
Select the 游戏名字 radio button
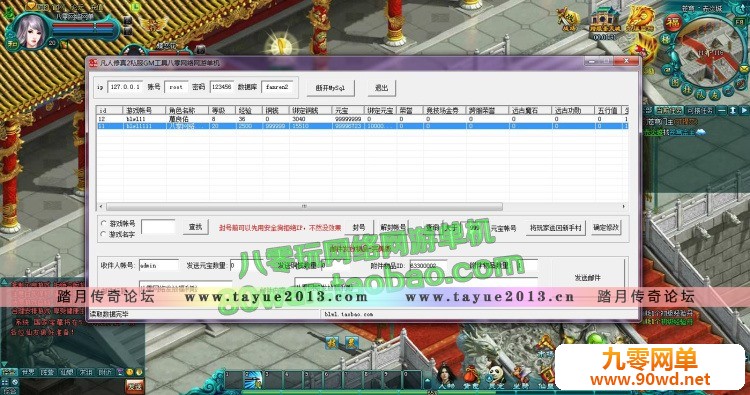tap(103, 234)
